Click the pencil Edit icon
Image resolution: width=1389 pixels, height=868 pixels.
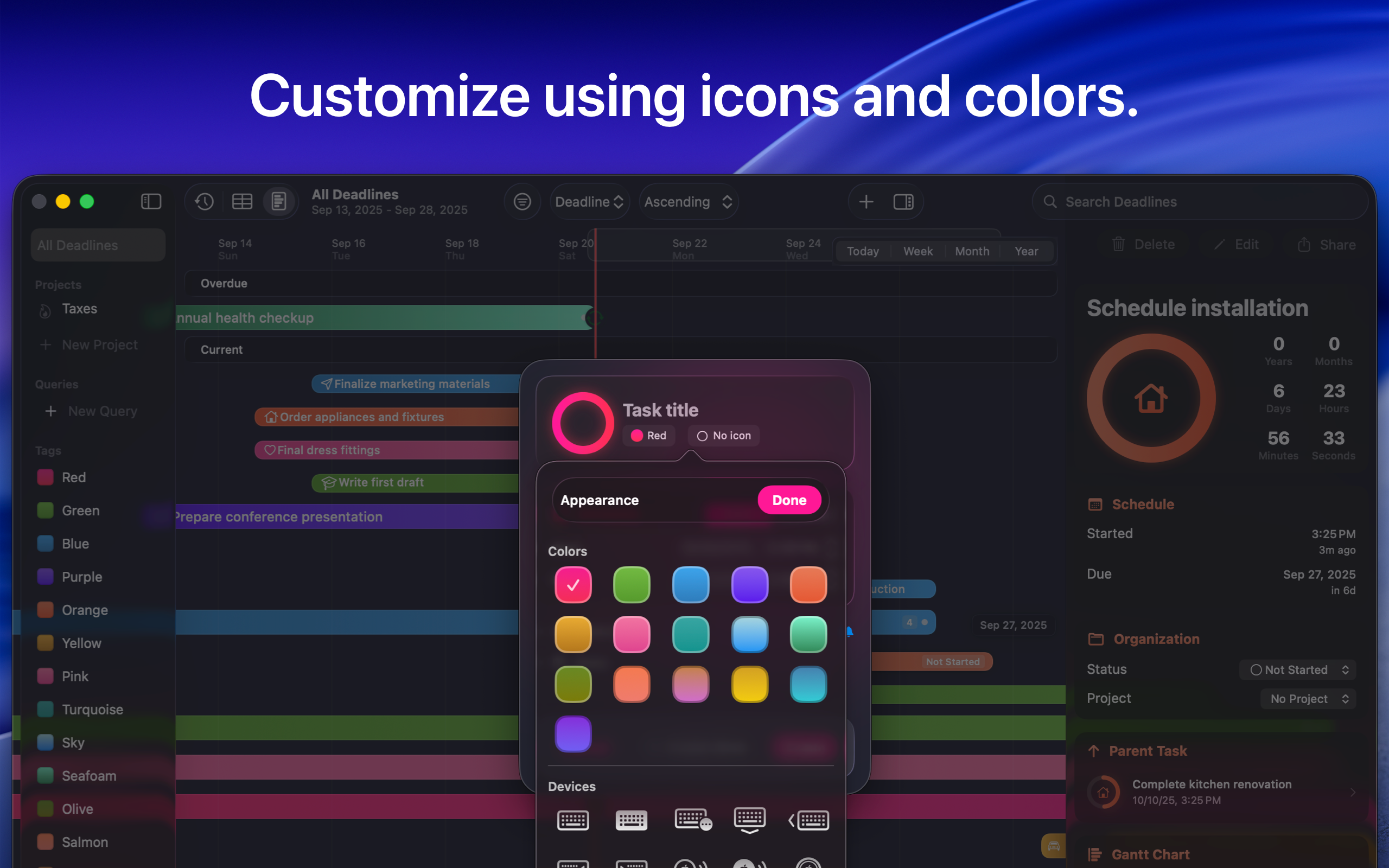point(1219,245)
